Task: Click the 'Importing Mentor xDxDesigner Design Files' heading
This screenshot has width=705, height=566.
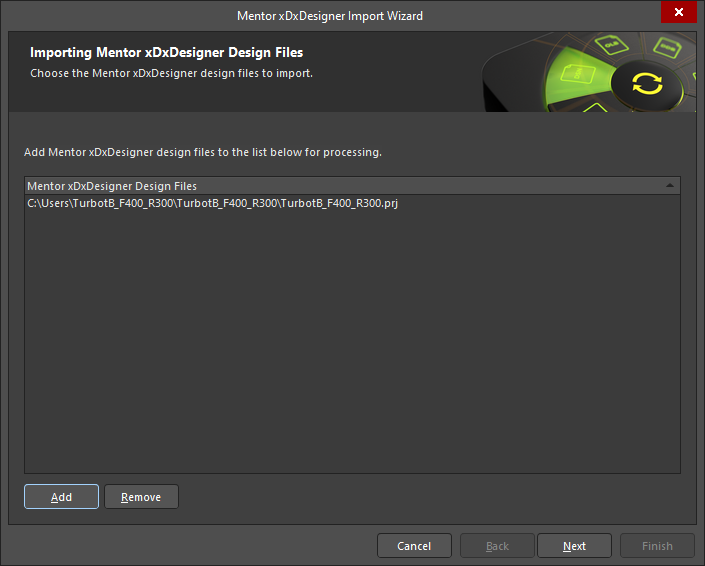Action: pyautogui.click(x=166, y=52)
